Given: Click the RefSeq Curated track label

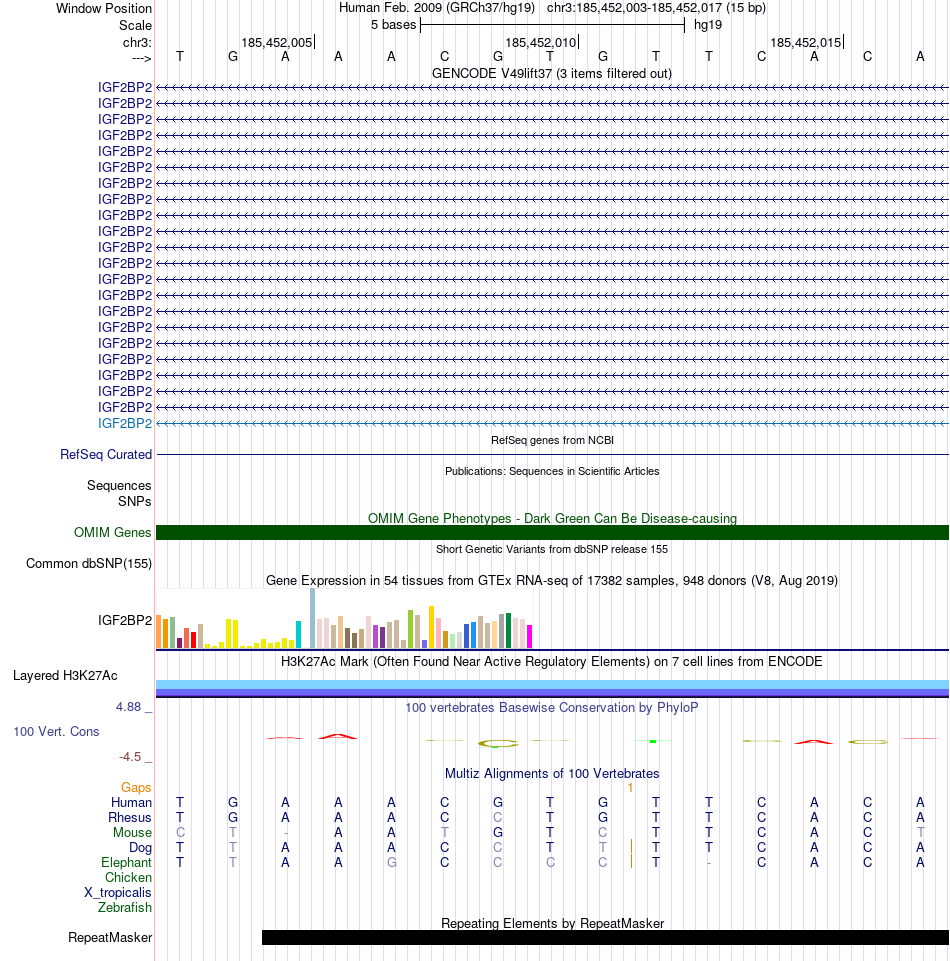Looking at the screenshot, I should pos(105,454).
